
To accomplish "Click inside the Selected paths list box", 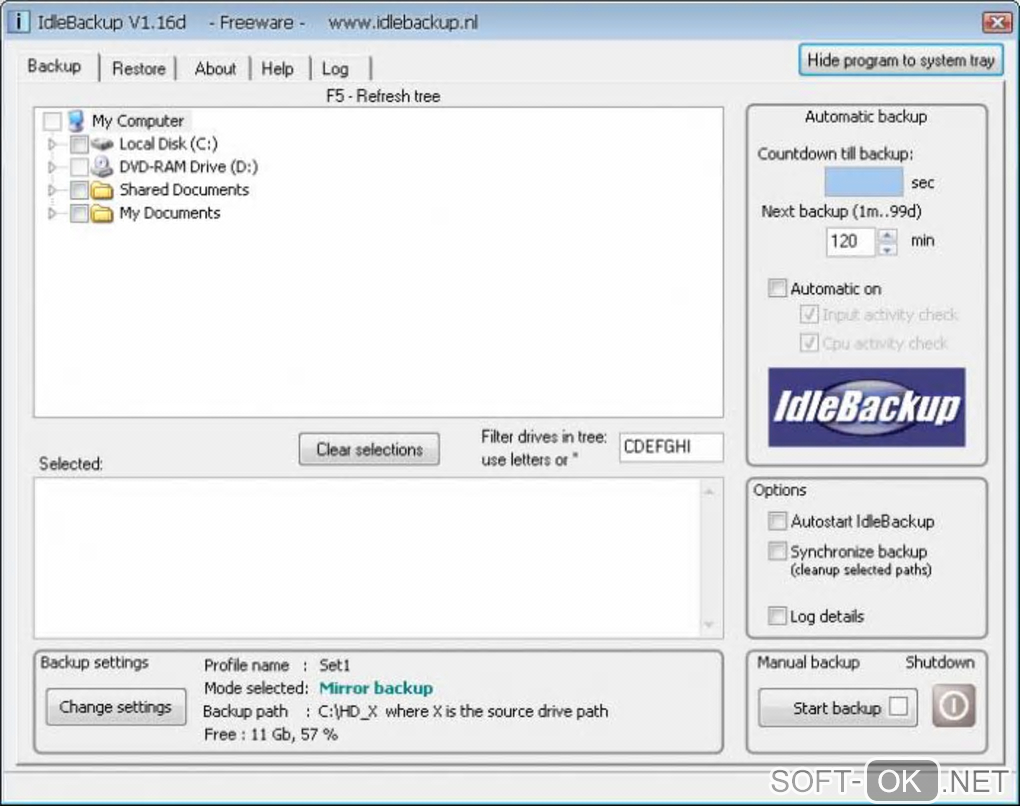I will point(368,558).
